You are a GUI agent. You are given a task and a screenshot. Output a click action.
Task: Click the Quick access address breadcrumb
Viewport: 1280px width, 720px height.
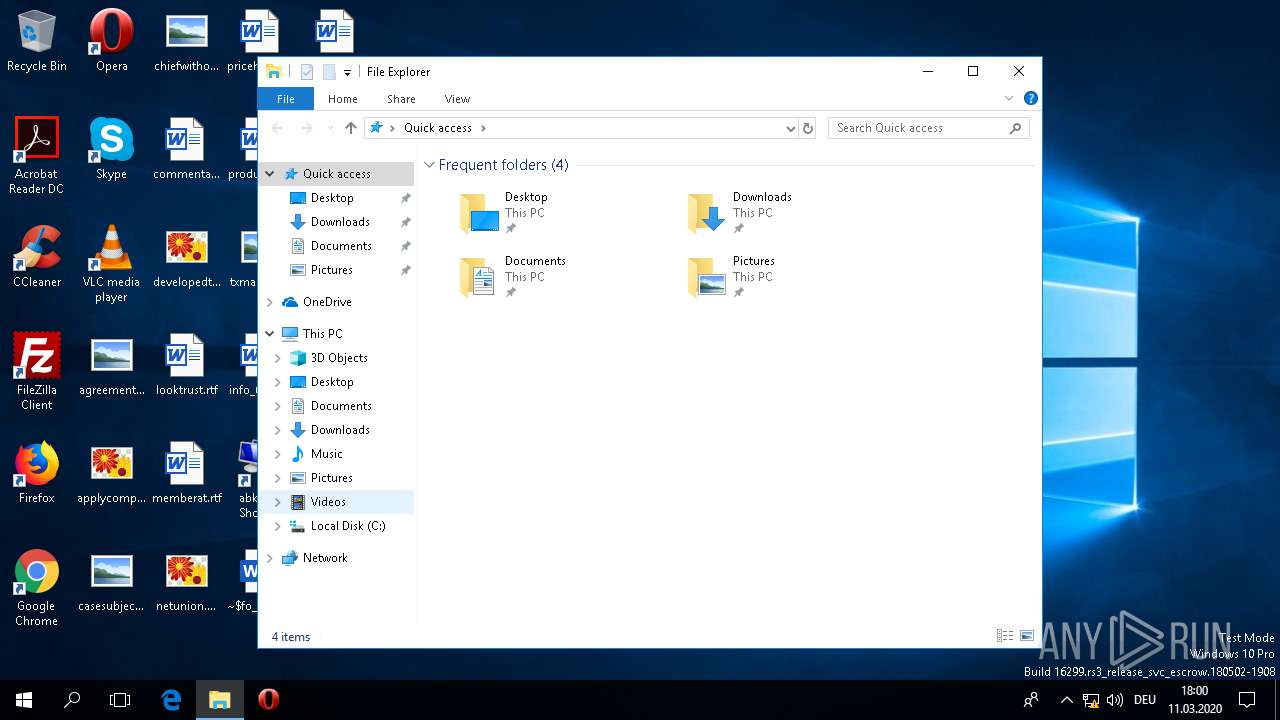437,128
